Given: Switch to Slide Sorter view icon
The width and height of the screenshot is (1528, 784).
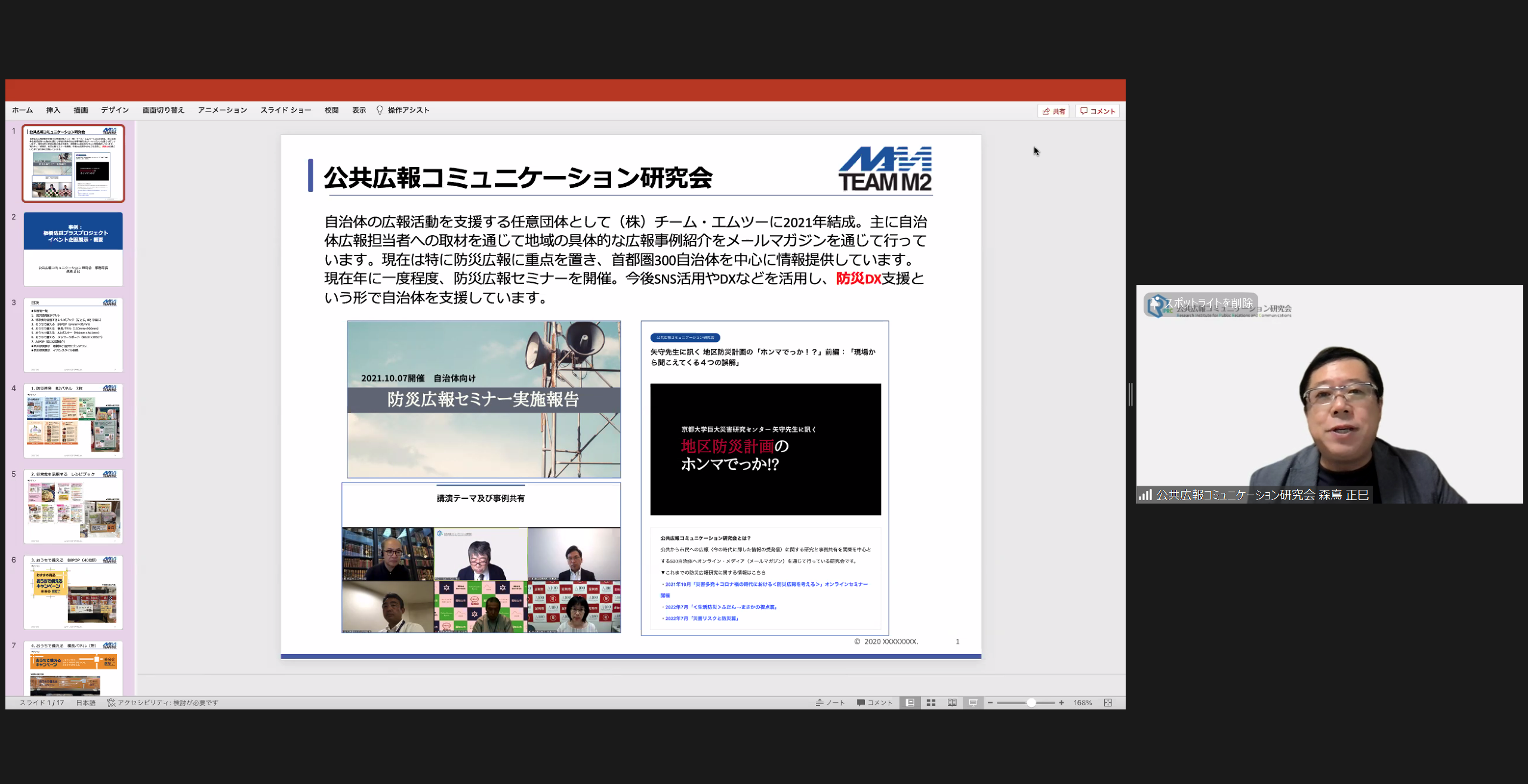Looking at the screenshot, I should (x=931, y=703).
